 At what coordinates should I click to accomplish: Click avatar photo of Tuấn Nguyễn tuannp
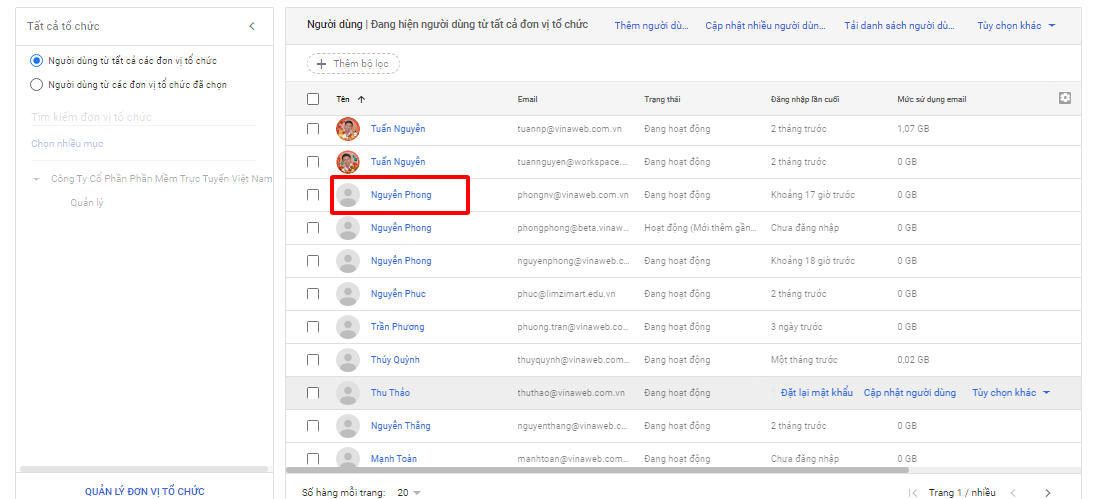click(x=348, y=129)
